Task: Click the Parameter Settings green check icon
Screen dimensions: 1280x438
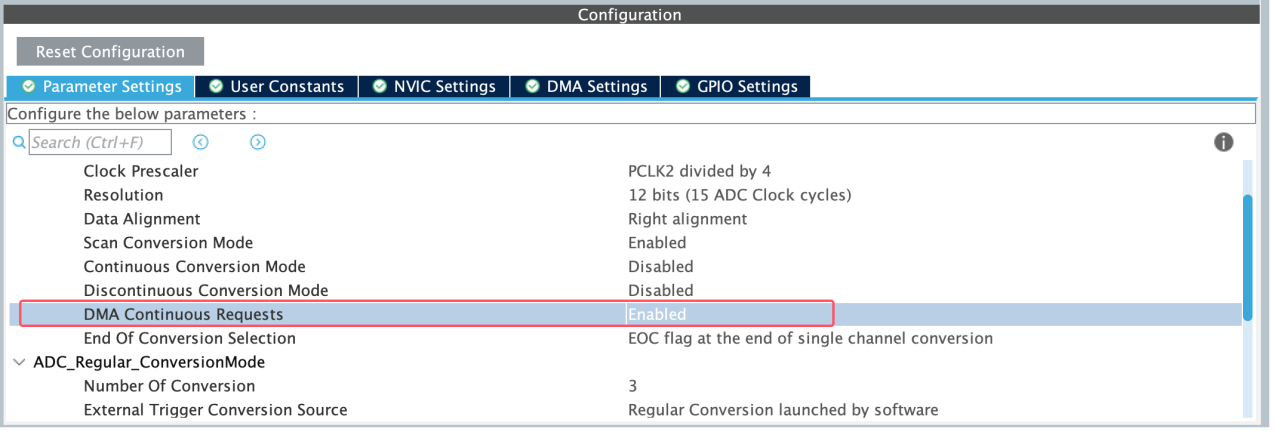Action: point(28,87)
